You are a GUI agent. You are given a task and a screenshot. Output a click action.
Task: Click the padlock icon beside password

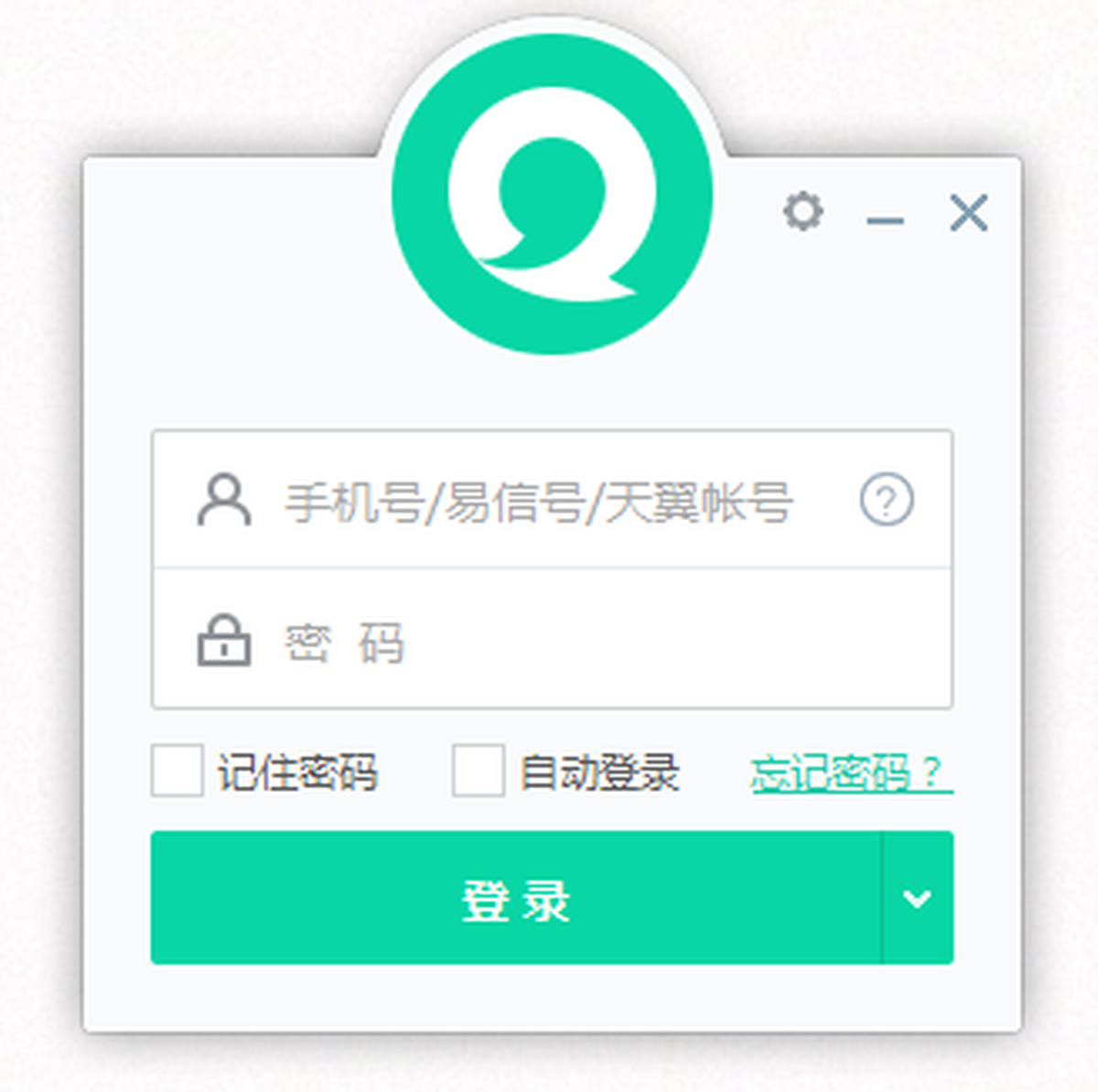point(224,640)
